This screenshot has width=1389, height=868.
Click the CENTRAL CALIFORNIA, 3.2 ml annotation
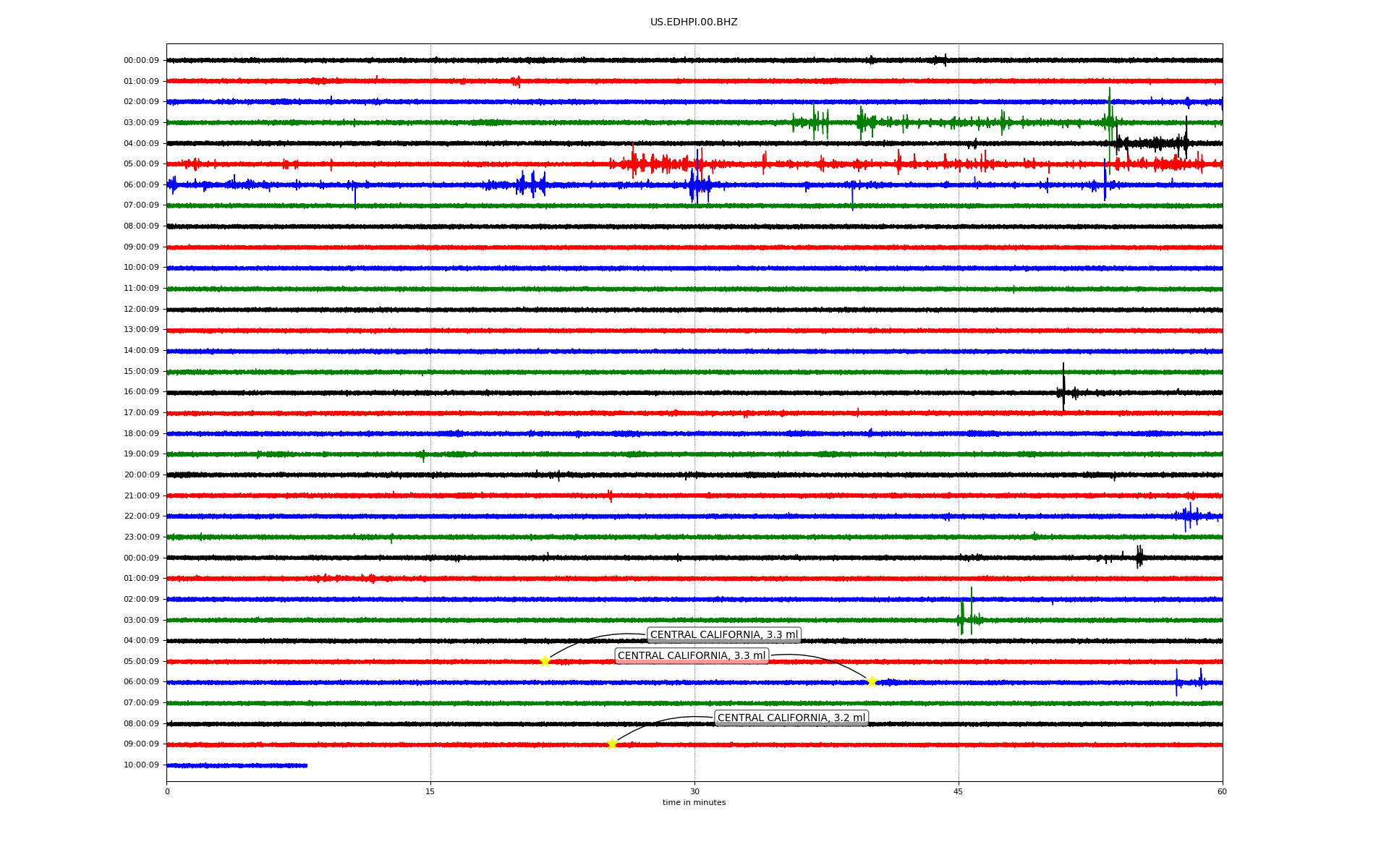[x=791, y=718]
